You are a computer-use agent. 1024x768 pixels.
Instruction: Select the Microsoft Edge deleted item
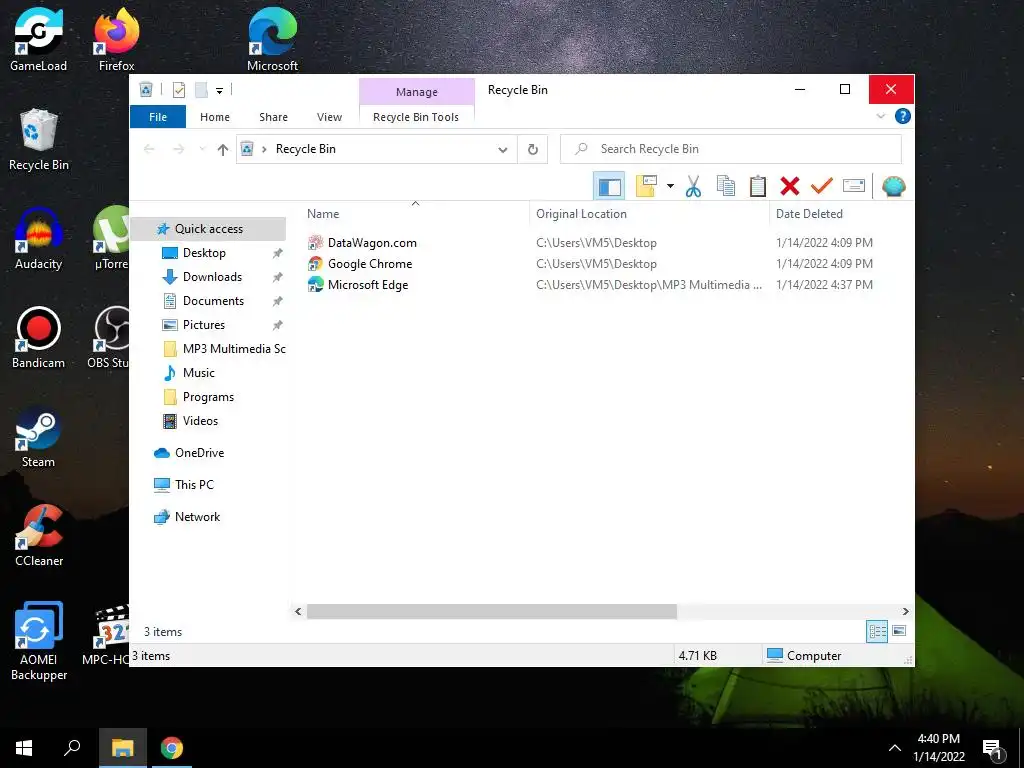(368, 285)
